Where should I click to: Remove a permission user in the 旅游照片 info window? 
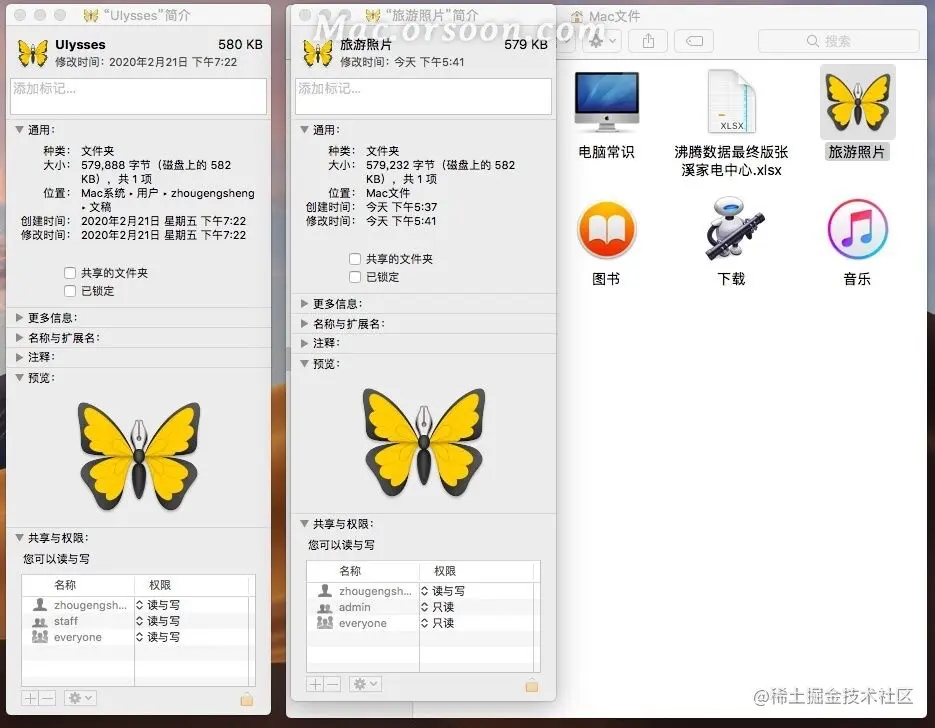coord(333,684)
